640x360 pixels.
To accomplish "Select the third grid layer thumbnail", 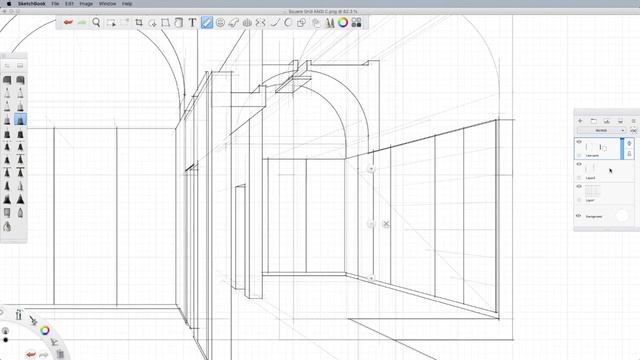I will point(592,191).
